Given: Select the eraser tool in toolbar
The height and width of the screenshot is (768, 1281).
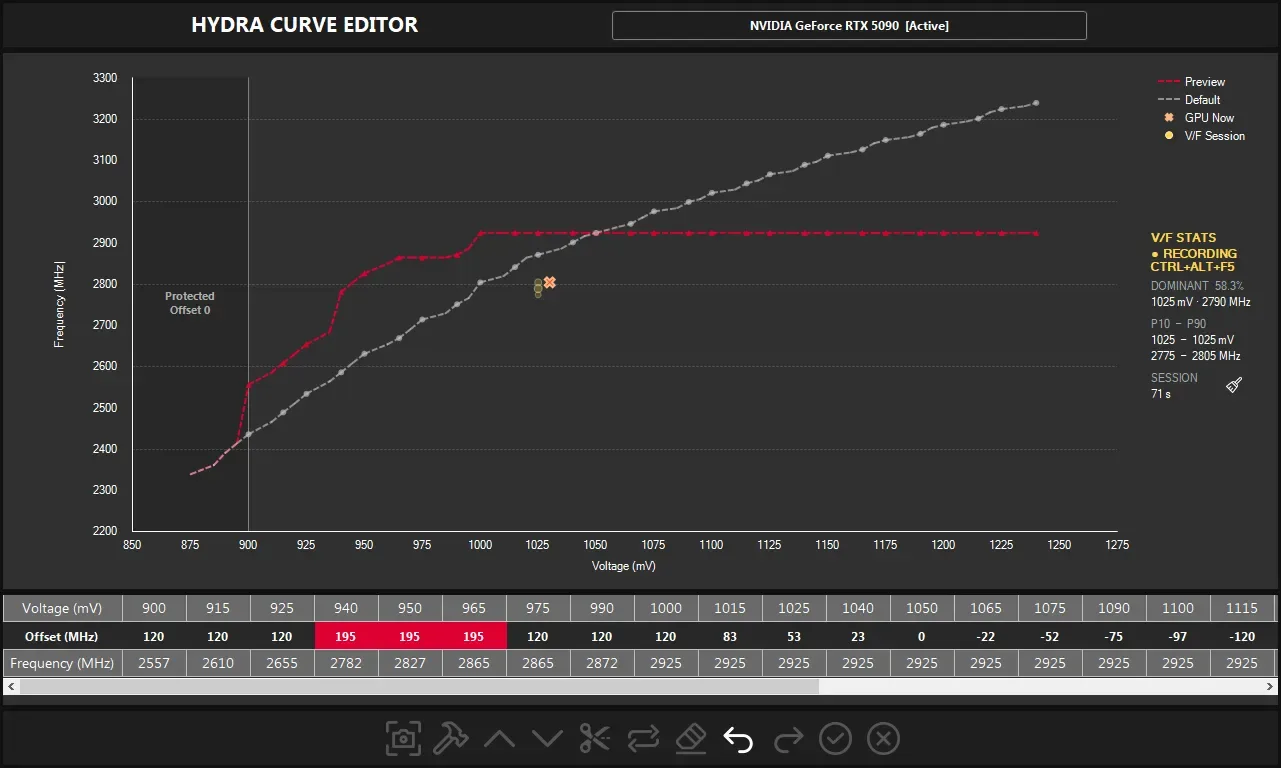Looking at the screenshot, I should point(691,739).
